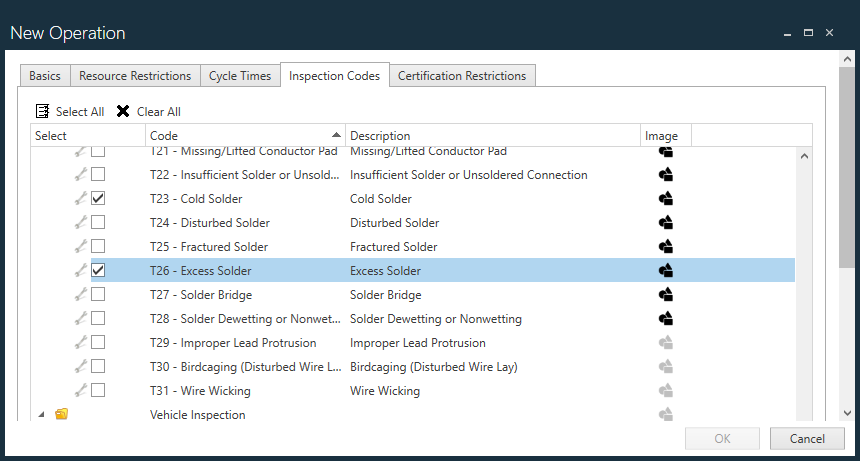Click the Vehicle Inspection folder icon

point(62,414)
